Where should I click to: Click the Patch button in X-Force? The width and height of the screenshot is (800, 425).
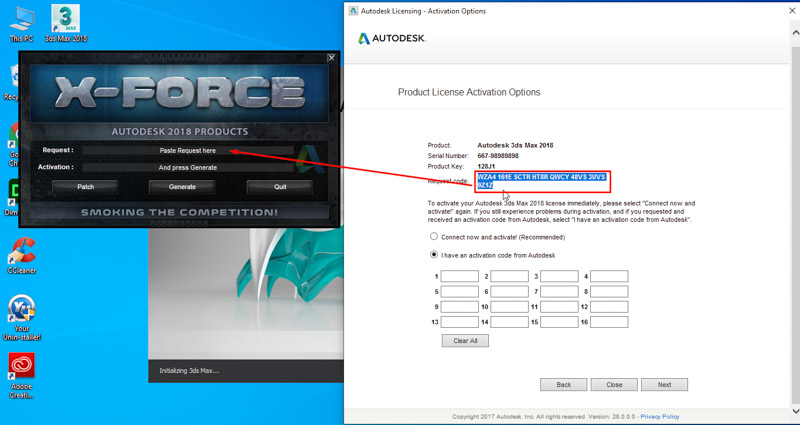(85, 187)
